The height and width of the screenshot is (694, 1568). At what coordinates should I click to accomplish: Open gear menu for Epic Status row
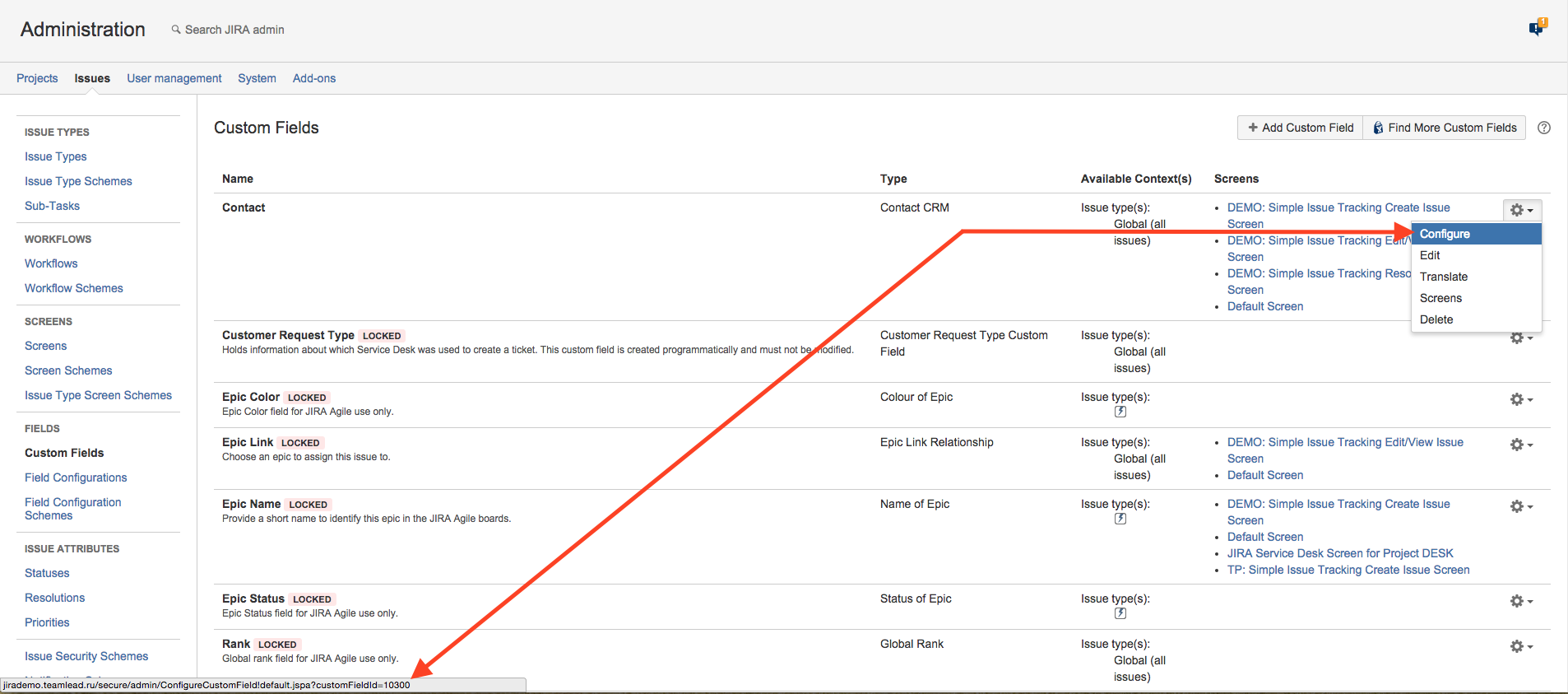click(x=1520, y=601)
